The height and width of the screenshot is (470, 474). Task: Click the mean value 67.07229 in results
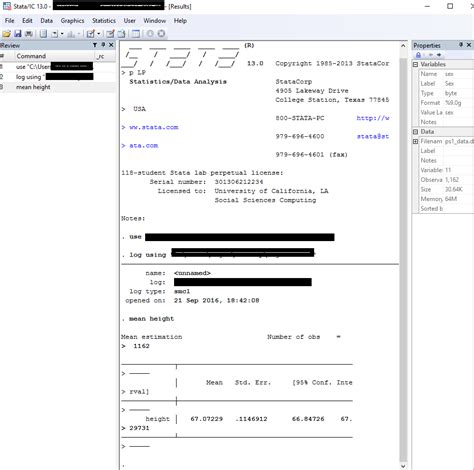tap(207, 419)
